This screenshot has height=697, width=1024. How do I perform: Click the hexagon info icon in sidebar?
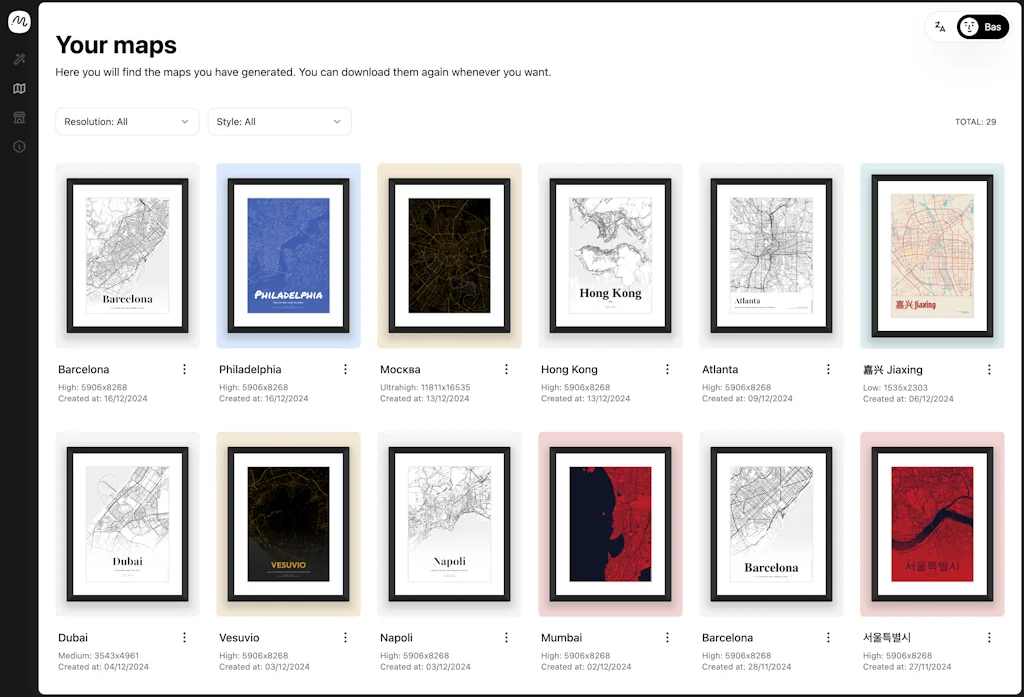click(x=19, y=147)
